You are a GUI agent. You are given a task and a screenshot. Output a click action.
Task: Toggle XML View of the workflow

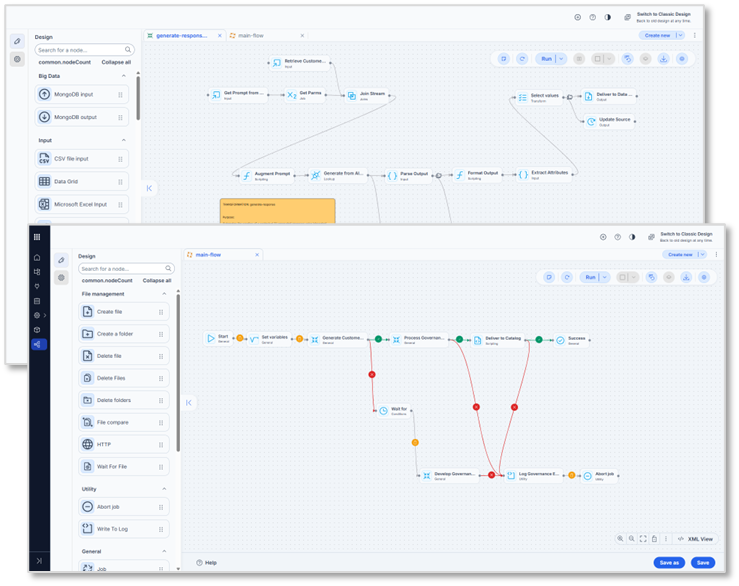click(696, 538)
